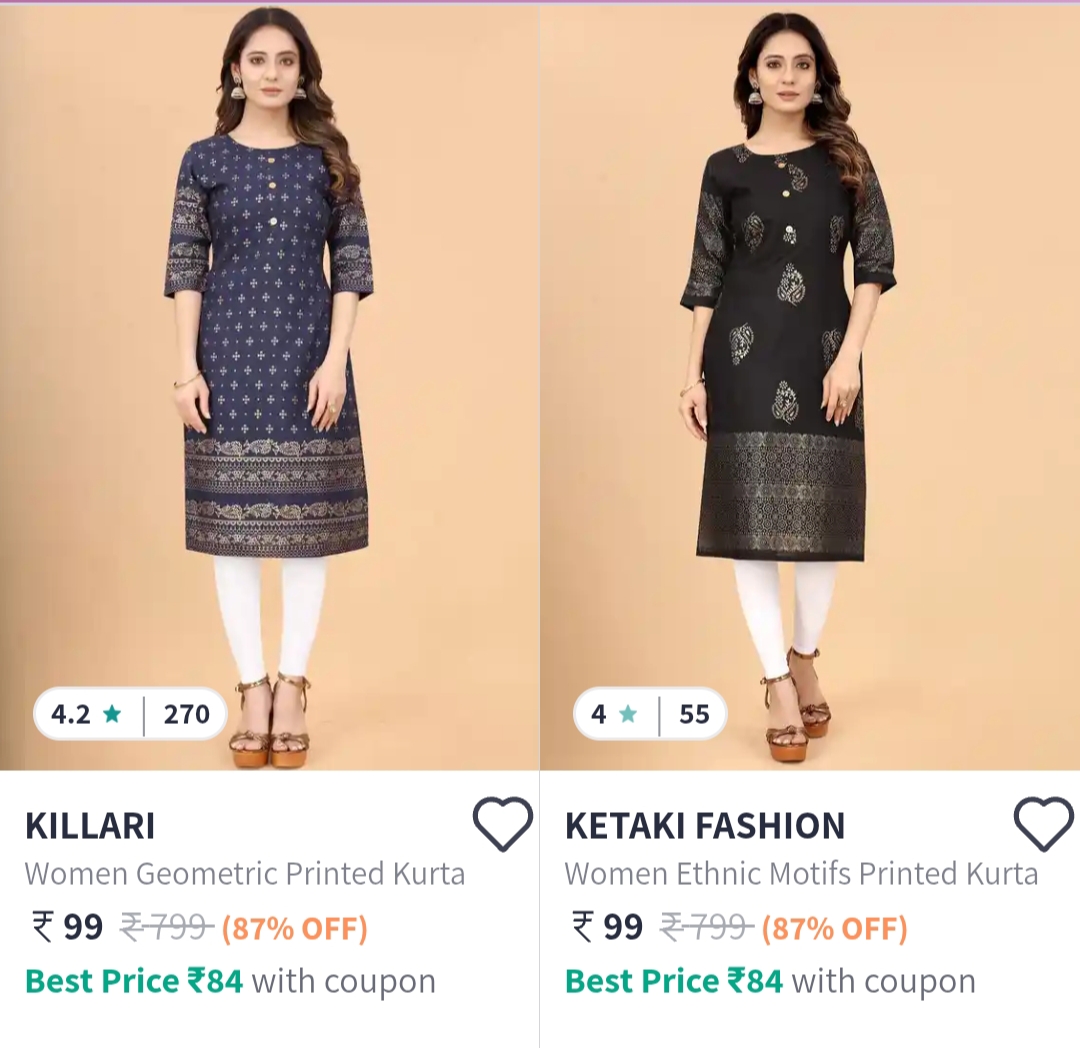Open the 55 ratings count on black kurta
The image size is (1080, 1048).
[x=694, y=714]
